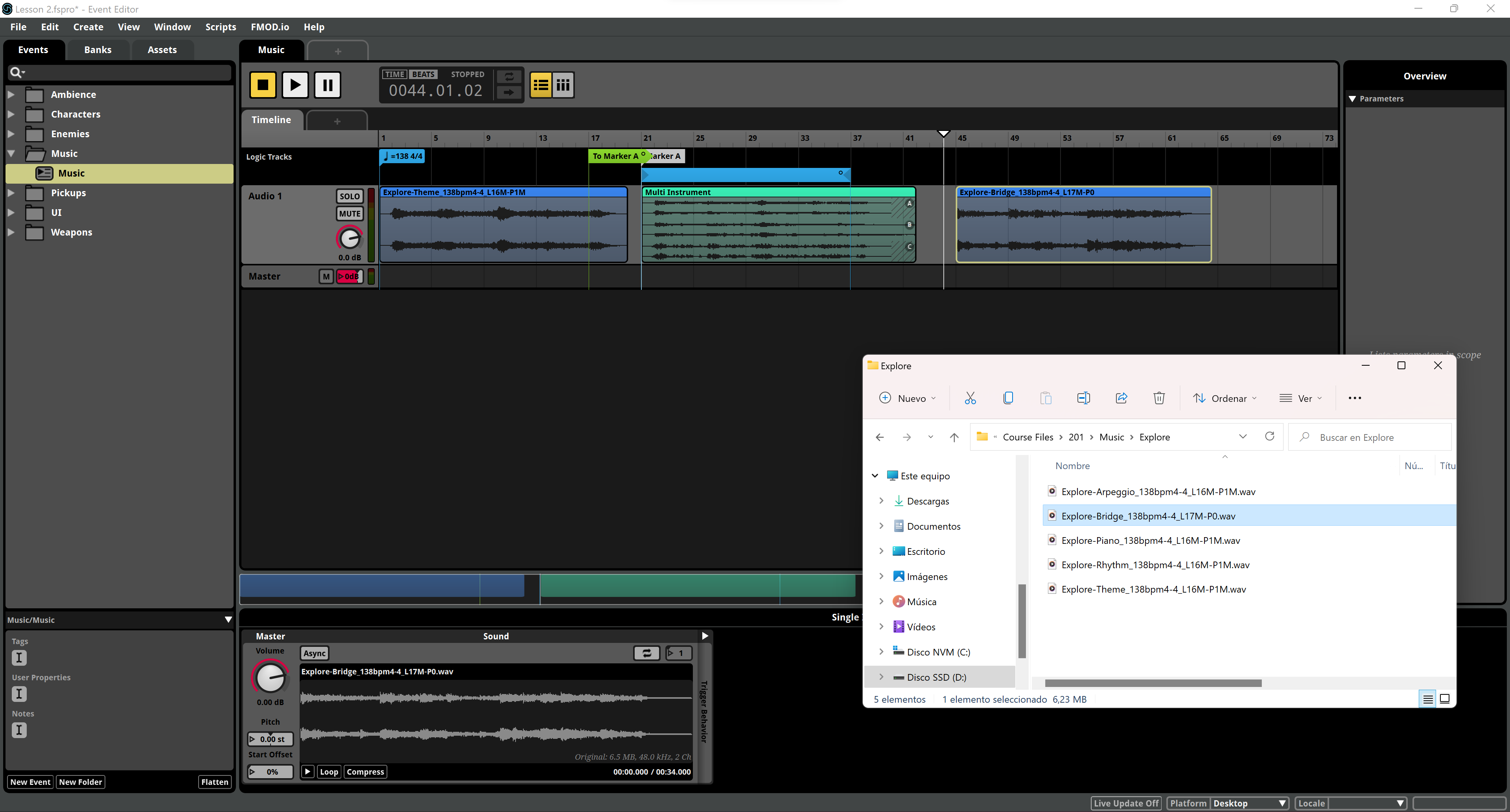The height and width of the screenshot is (812, 1510).
Task: Open the Scripts menu
Action: point(220,27)
